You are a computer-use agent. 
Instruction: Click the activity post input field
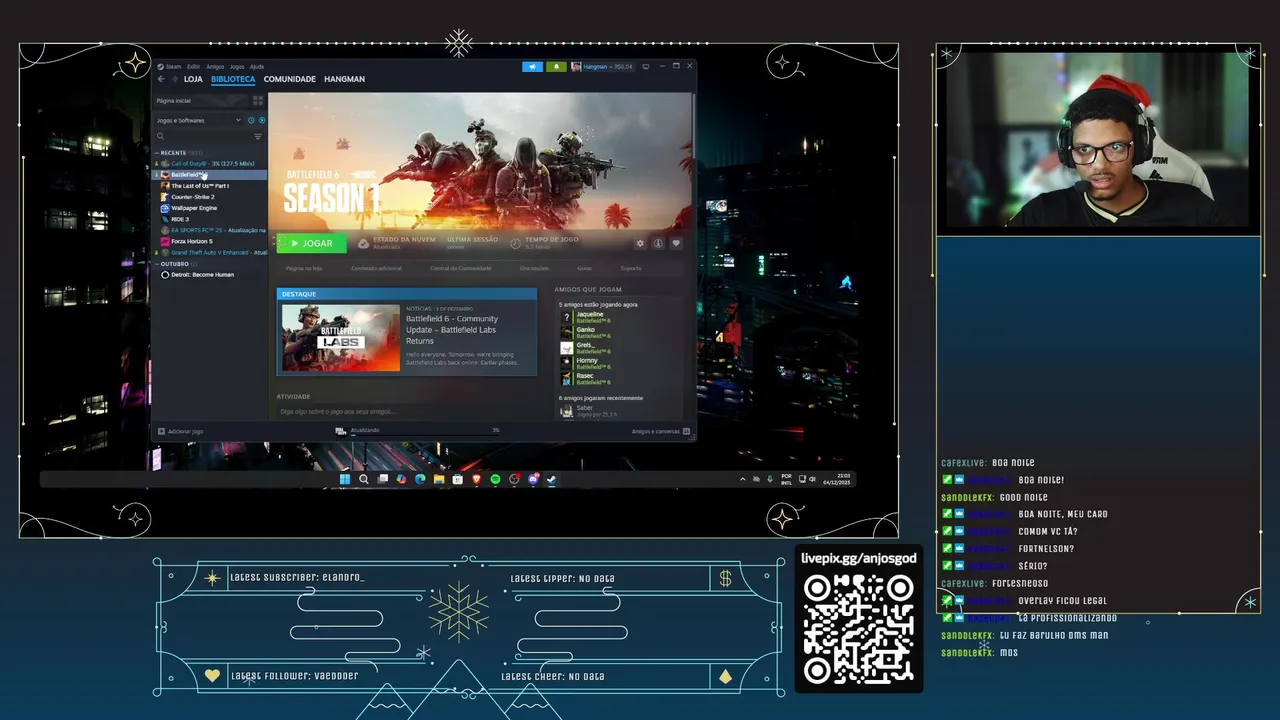pyautogui.click(x=406, y=411)
